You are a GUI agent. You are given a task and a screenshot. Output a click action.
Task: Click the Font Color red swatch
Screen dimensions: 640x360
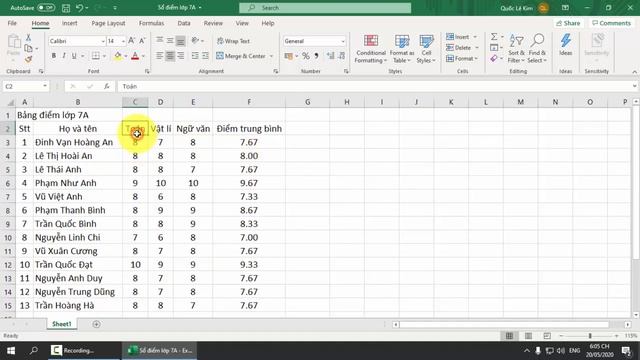135,56
